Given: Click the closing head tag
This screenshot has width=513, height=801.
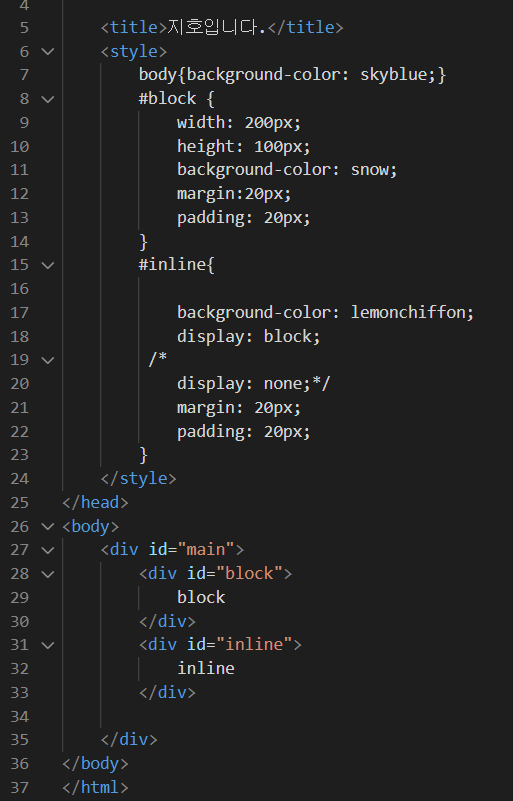Looking at the screenshot, I should click(95, 503).
